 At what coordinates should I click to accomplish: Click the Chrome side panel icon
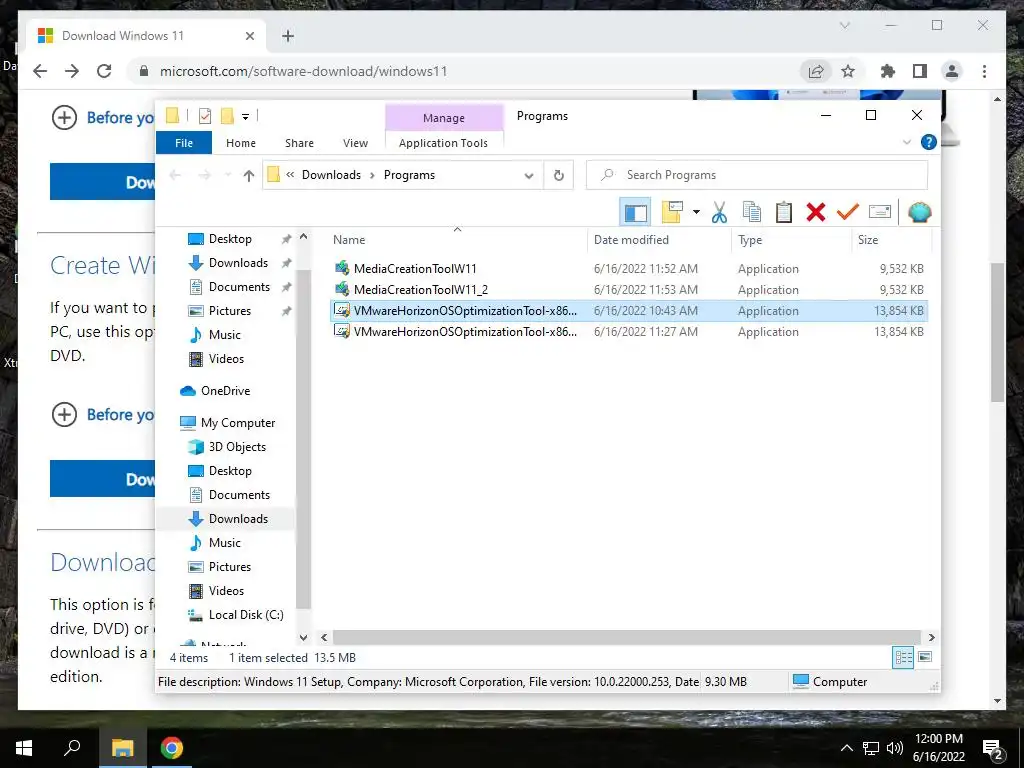(x=920, y=71)
